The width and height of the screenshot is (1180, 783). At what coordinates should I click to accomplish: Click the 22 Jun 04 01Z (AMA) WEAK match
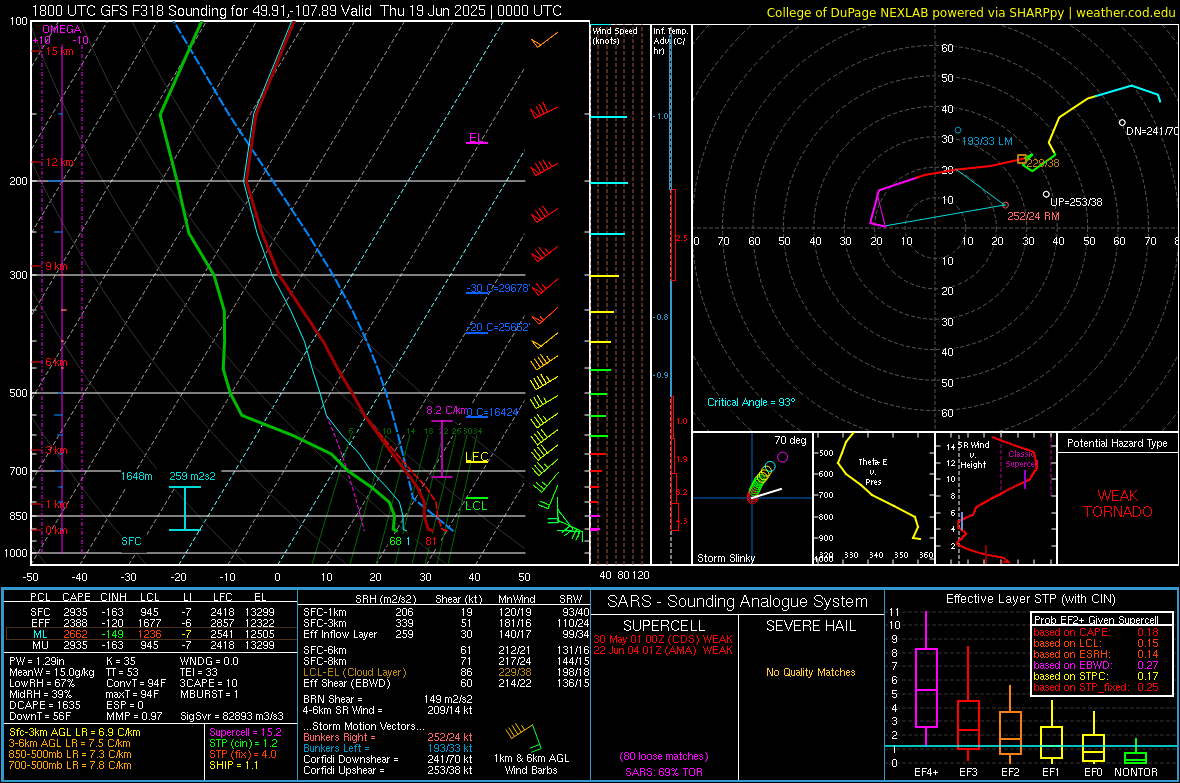(x=663, y=650)
